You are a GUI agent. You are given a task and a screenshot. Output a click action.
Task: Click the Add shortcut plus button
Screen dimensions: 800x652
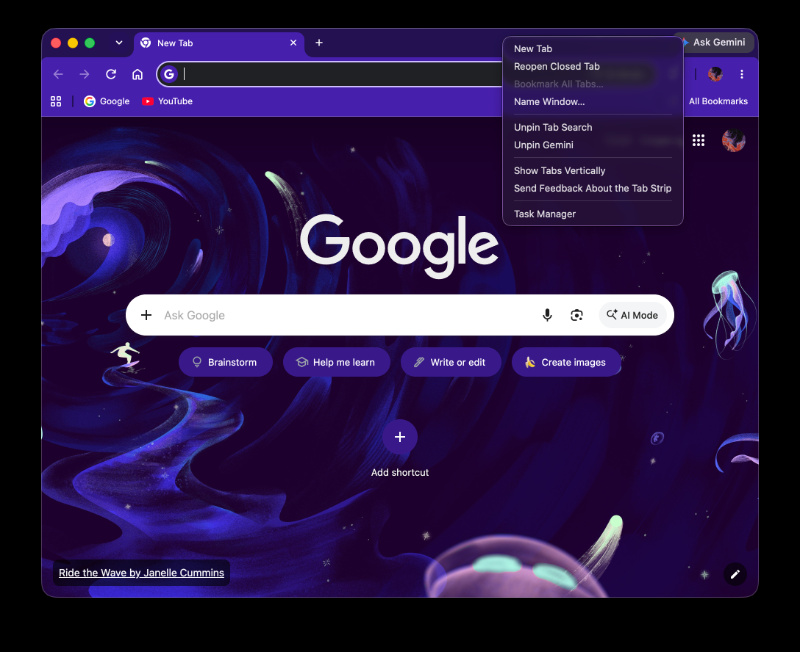(x=400, y=437)
